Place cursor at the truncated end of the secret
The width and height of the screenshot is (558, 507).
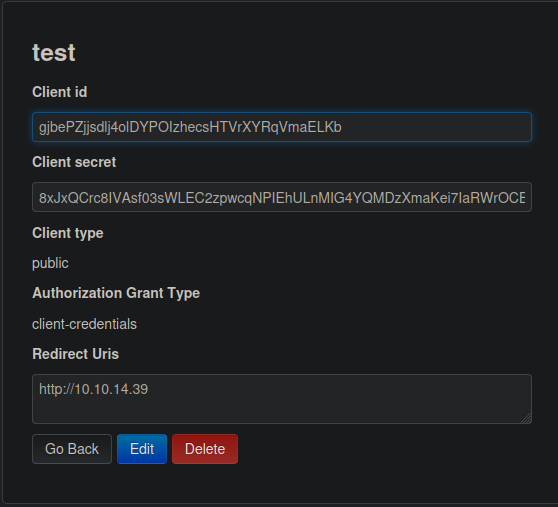coord(525,197)
